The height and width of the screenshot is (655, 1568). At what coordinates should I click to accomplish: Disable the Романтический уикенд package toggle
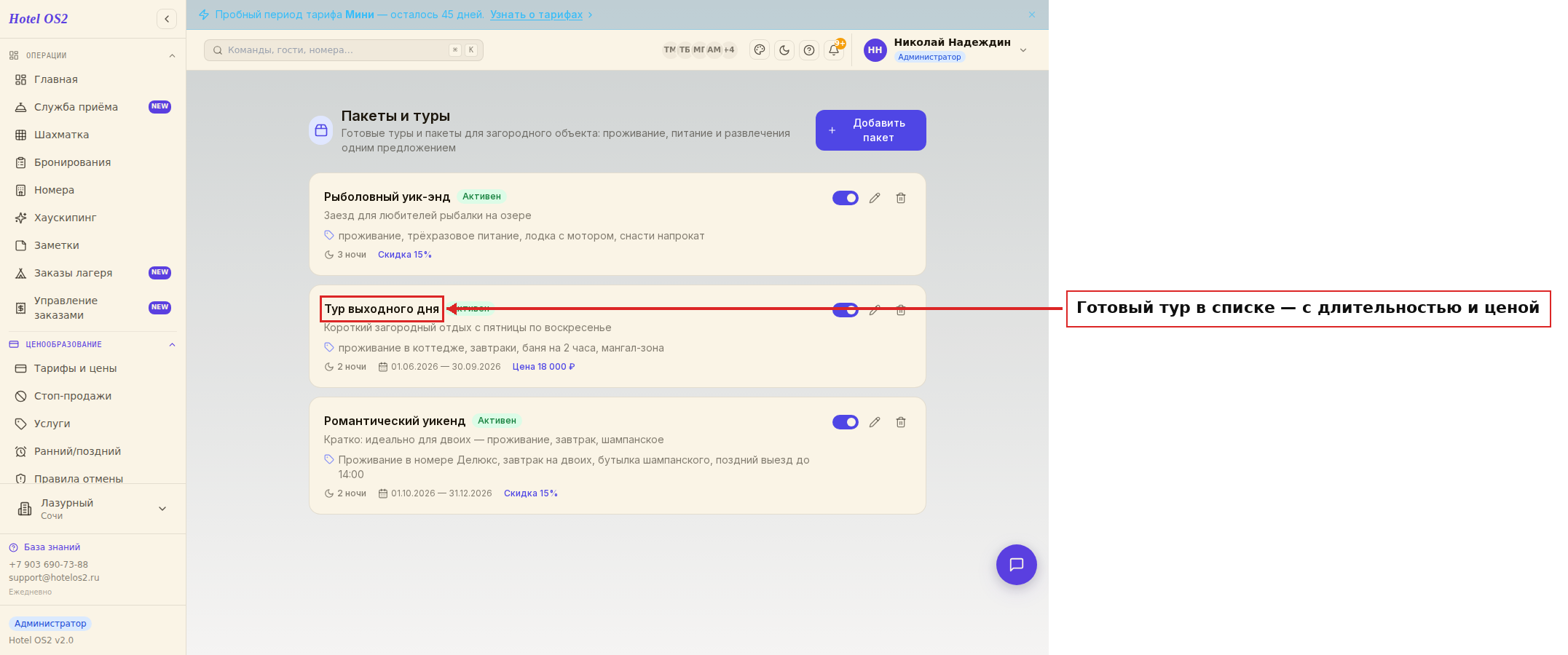click(x=846, y=422)
